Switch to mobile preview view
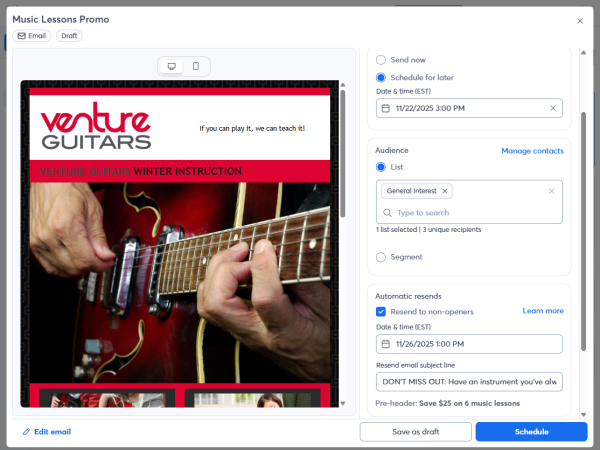 click(x=196, y=66)
